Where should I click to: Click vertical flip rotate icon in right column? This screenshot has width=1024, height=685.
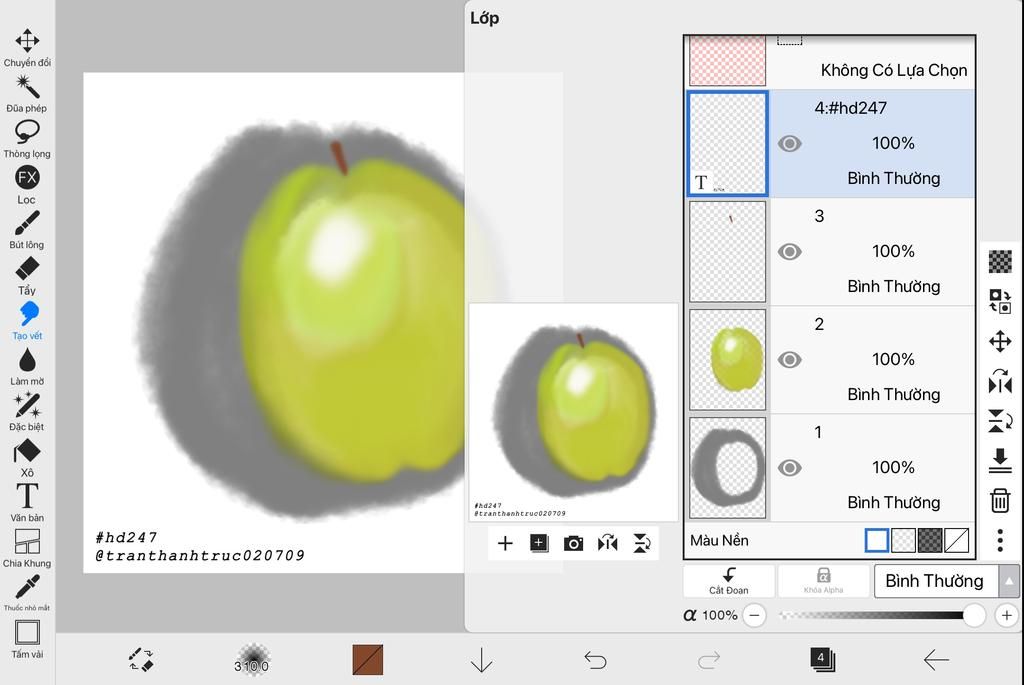click(x=1000, y=421)
